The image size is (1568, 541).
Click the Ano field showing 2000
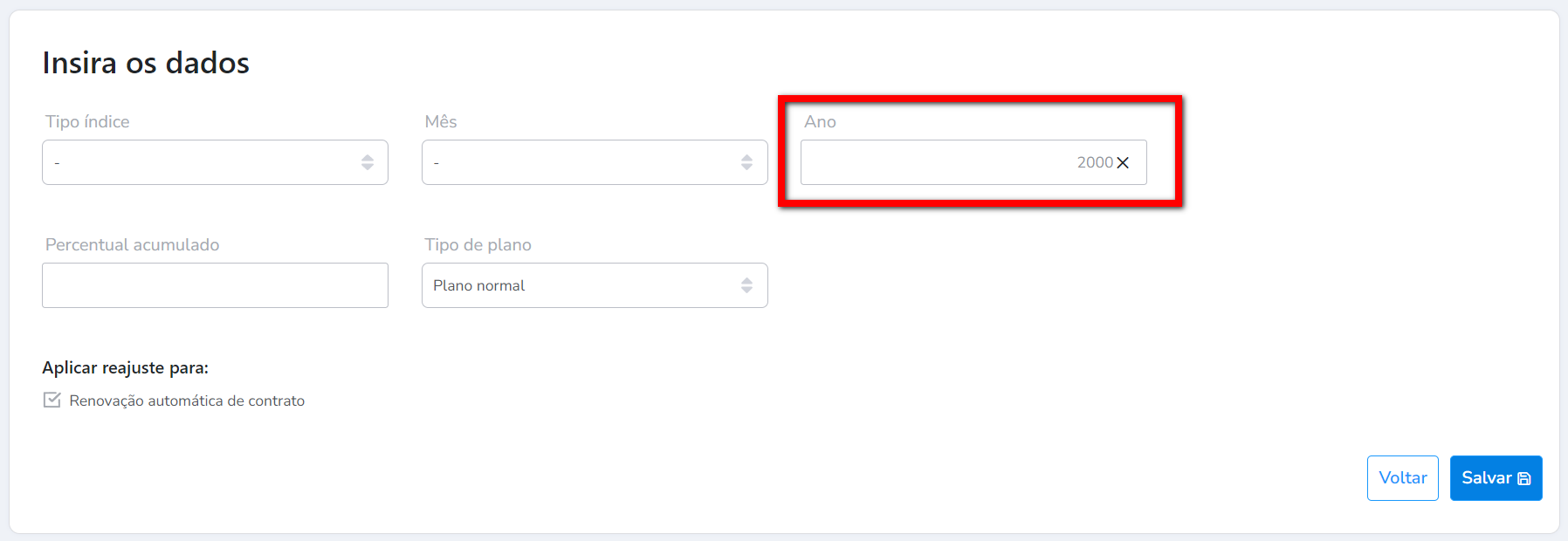click(x=943, y=162)
